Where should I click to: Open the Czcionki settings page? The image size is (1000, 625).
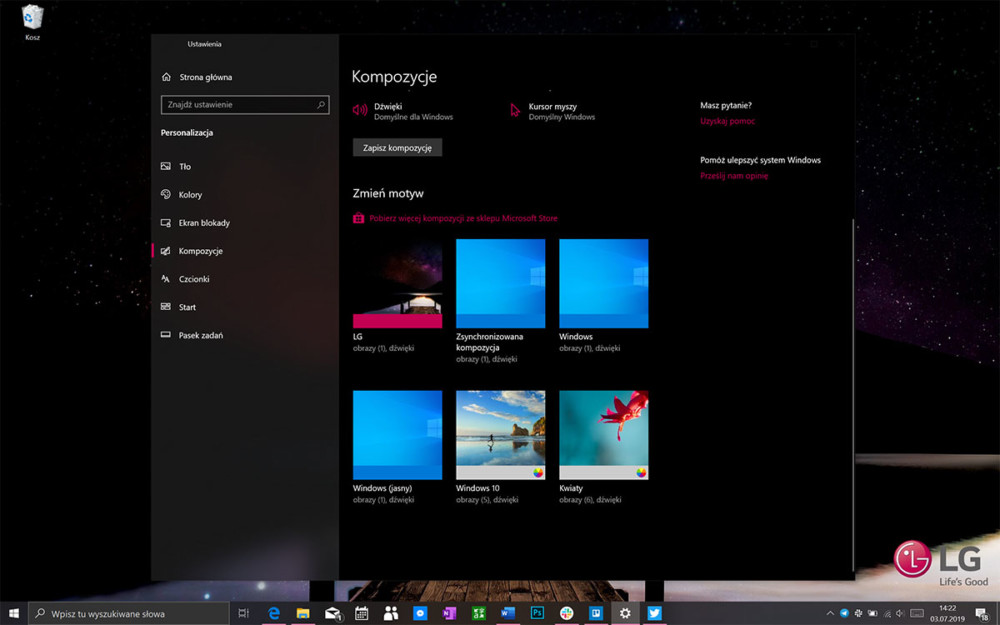pyautogui.click(x=185, y=279)
